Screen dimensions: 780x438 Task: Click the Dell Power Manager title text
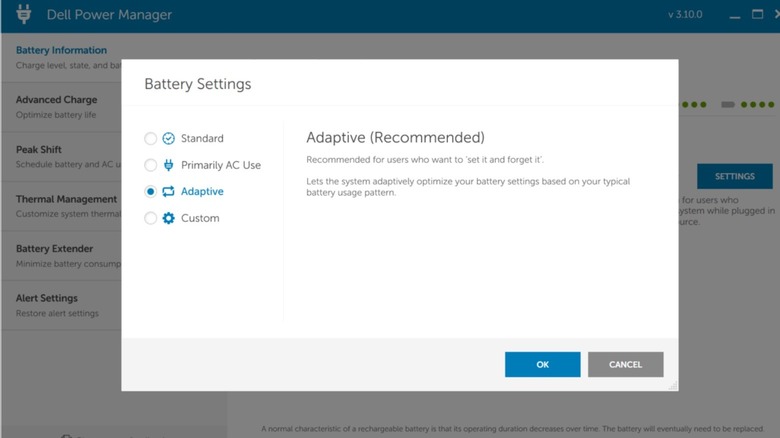point(109,15)
